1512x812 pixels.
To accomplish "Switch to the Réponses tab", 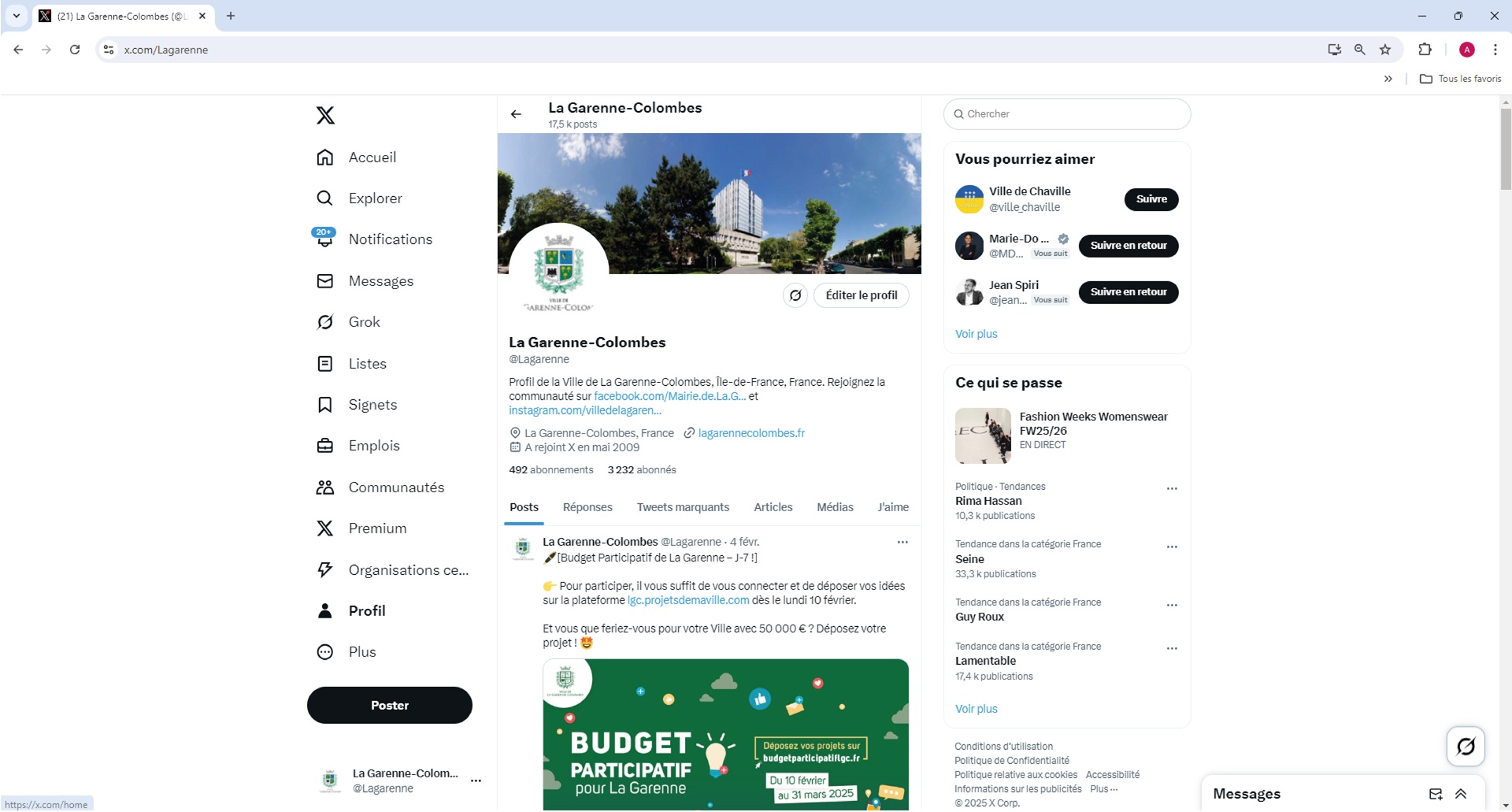I will coord(587,508).
